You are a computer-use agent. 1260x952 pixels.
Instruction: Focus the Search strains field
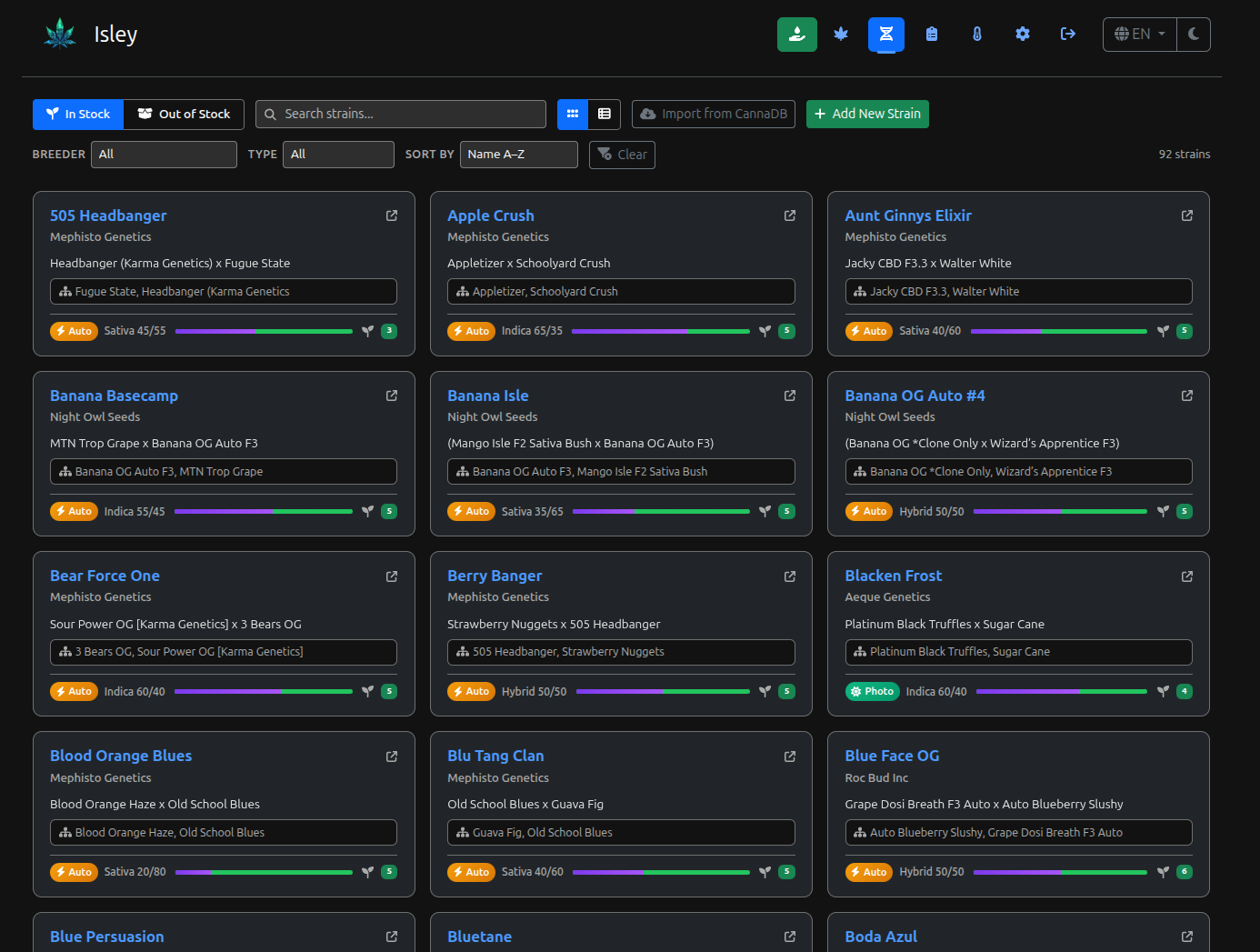pyautogui.click(x=401, y=115)
